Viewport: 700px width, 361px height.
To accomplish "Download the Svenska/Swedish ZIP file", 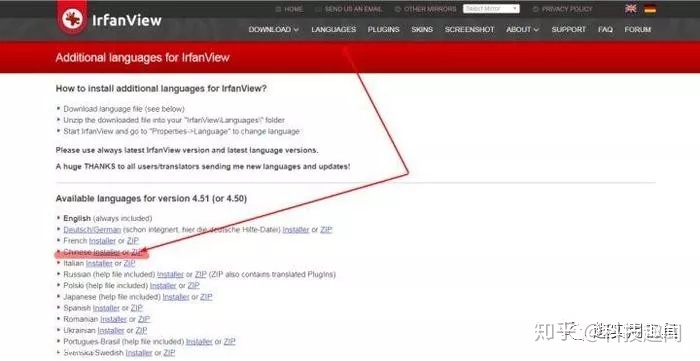I will point(169,353).
